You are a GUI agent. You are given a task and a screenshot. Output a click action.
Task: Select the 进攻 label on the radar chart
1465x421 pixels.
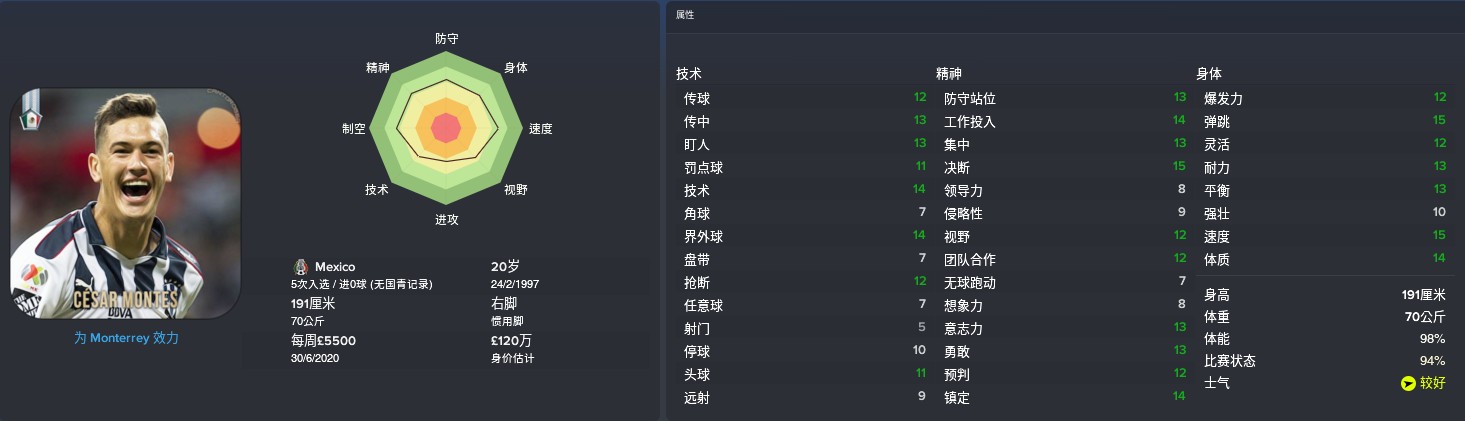(447, 219)
